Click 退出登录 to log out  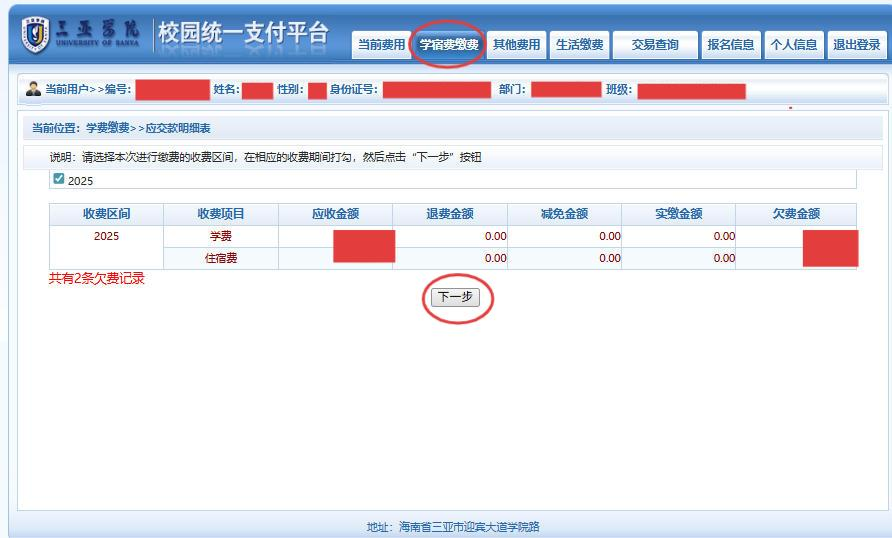(856, 45)
